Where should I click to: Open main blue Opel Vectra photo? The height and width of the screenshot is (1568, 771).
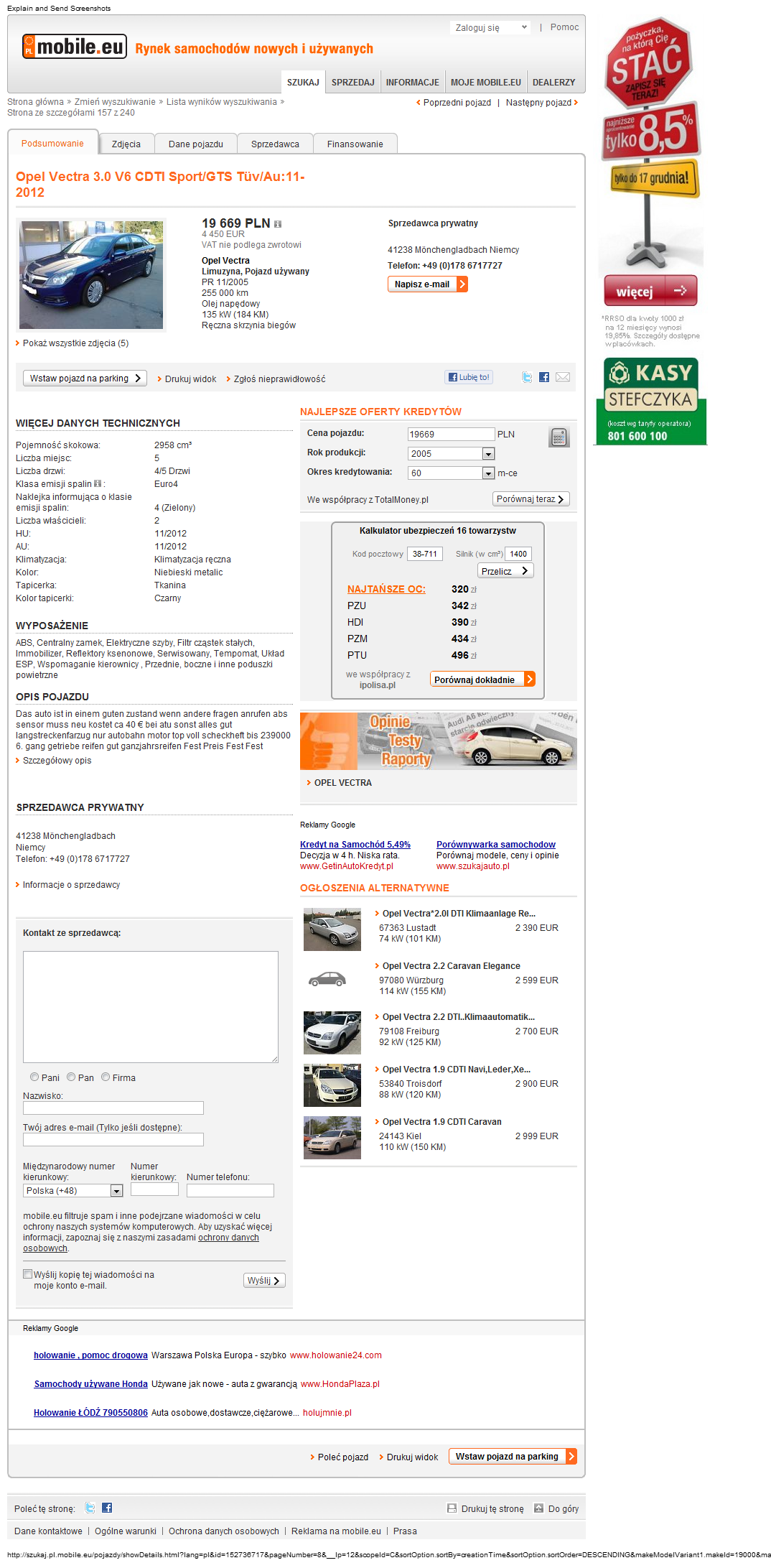point(91,275)
